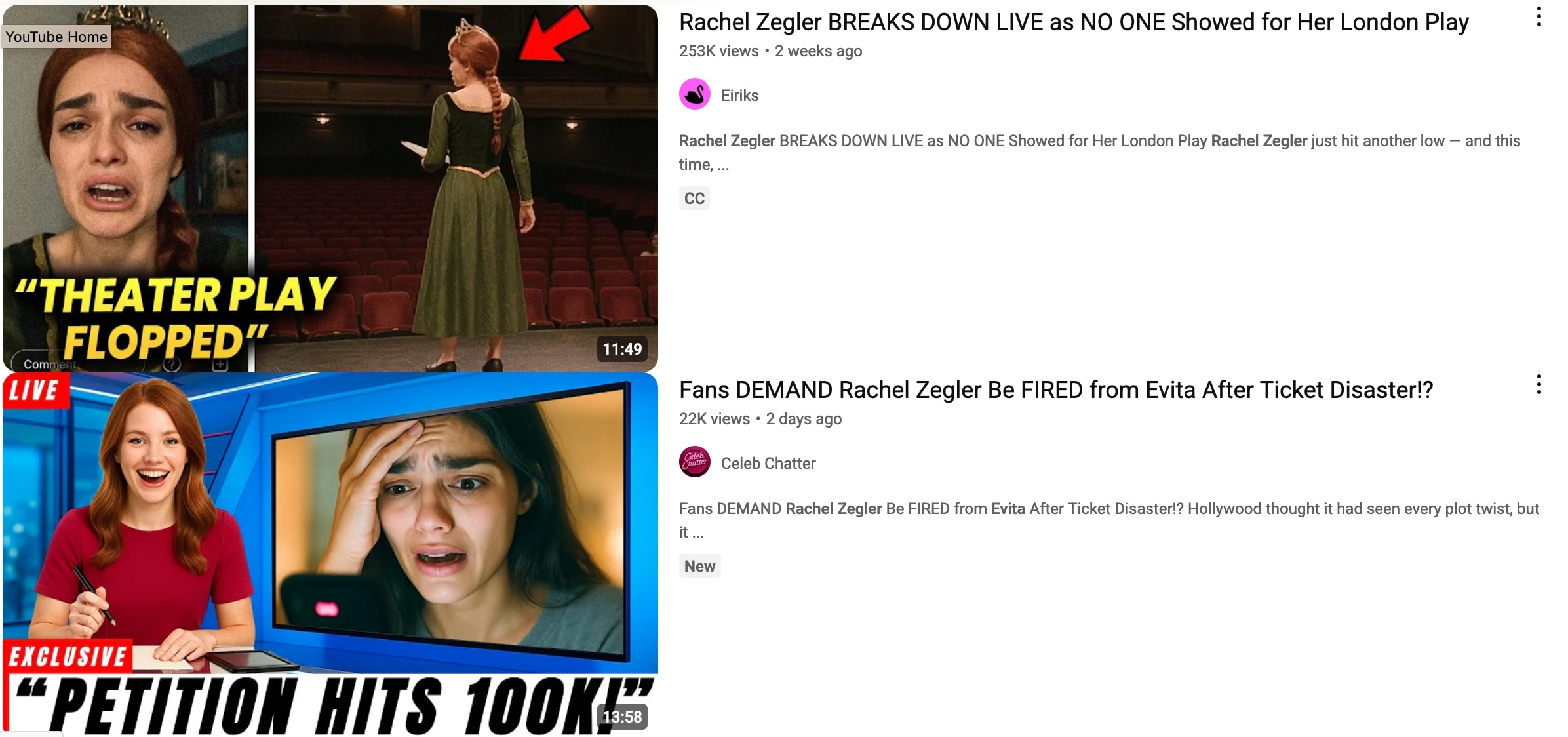Image resolution: width=1568 pixels, height=737 pixels.
Task: Open the Celeb Chatter channel avatar icon
Action: pyautogui.click(x=695, y=462)
